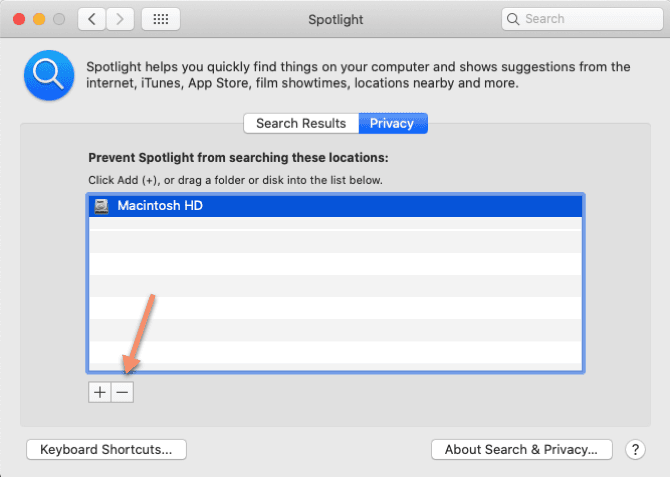
Task: Click the first empty row below Macintosh HD
Action: tap(335, 228)
